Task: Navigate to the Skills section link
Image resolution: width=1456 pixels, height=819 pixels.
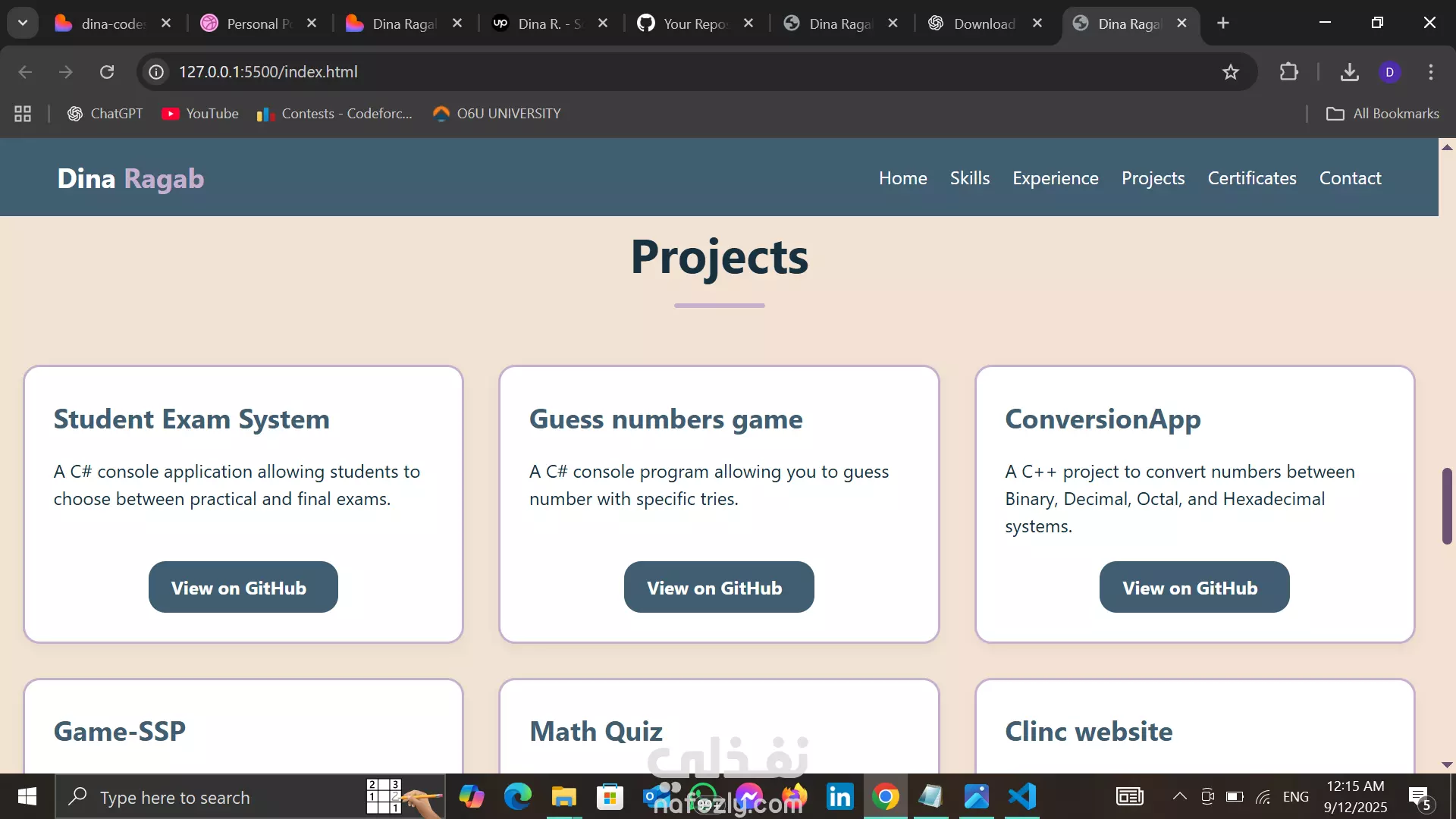Action: coord(969,178)
